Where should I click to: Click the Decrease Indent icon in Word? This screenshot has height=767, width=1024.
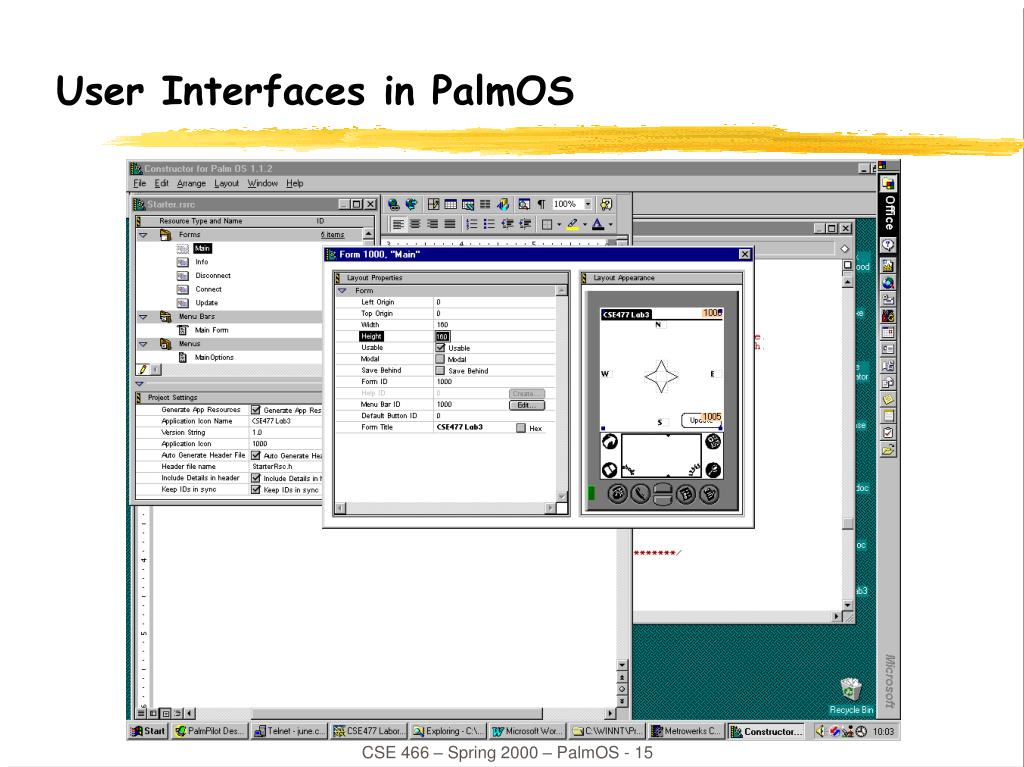507,224
